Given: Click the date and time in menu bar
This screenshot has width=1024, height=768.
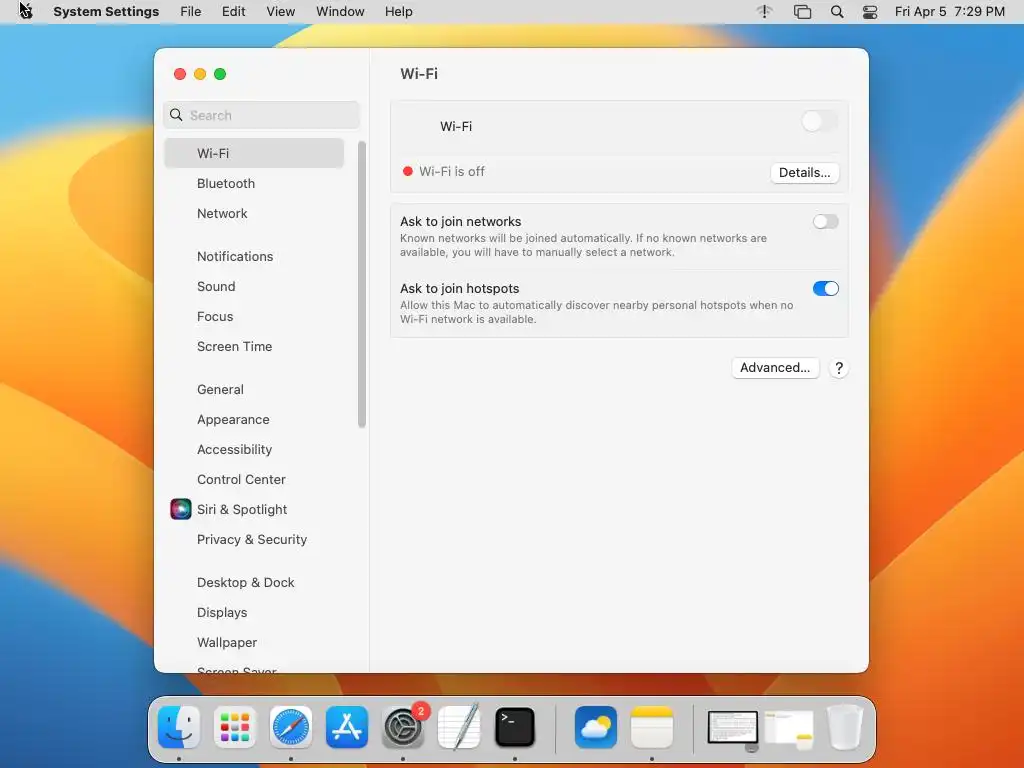Looking at the screenshot, I should (950, 12).
